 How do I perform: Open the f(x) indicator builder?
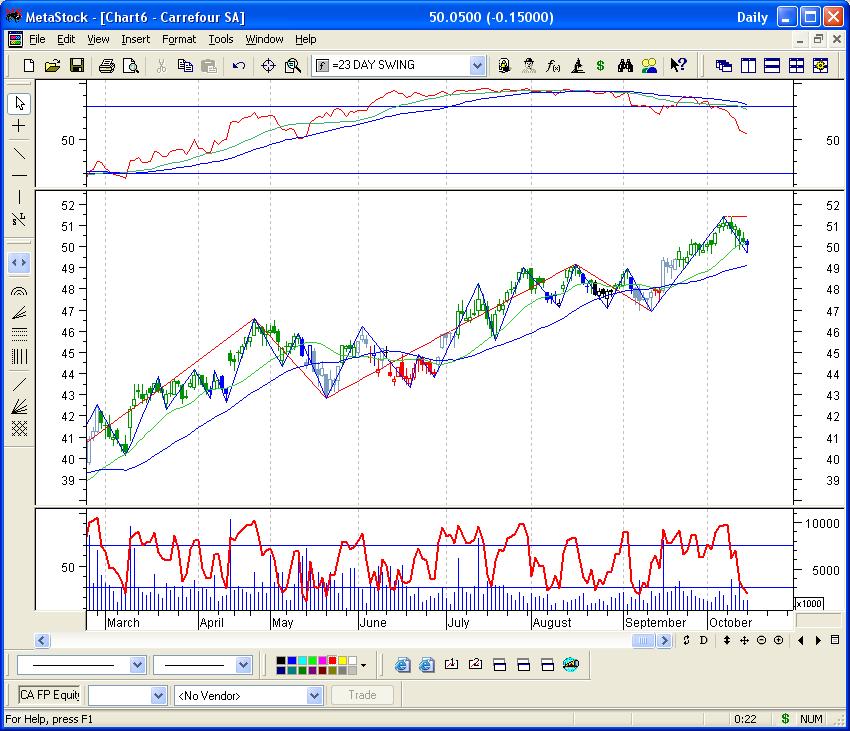(x=553, y=66)
